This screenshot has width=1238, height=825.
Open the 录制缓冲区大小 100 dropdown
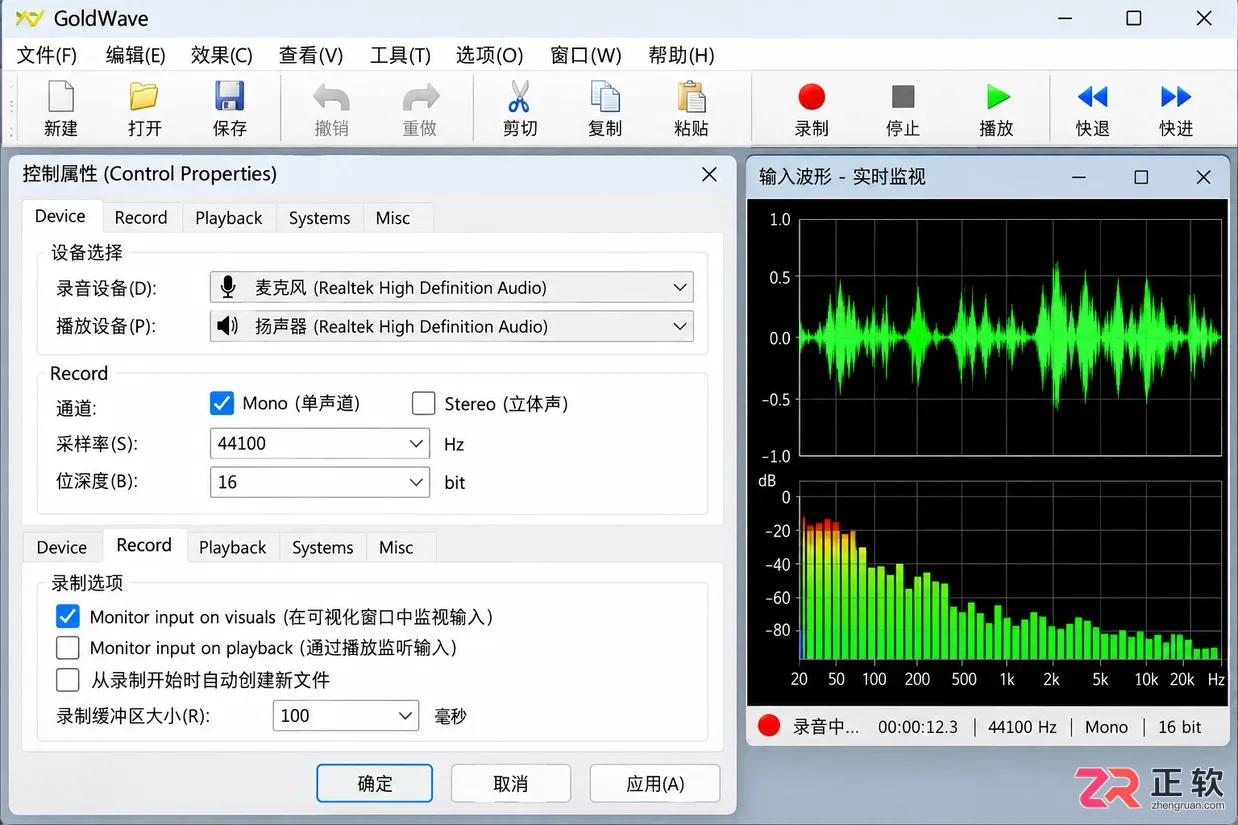345,715
